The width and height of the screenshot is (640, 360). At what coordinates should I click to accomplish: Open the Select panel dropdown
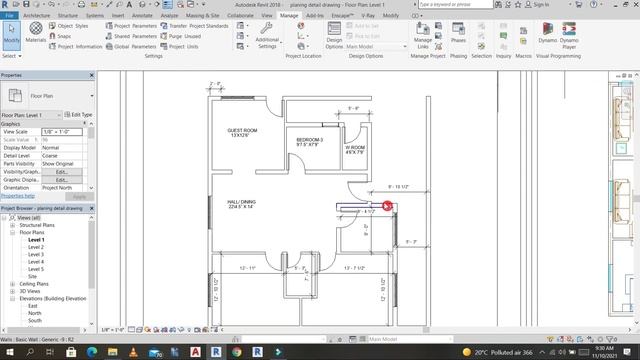coord(11,56)
